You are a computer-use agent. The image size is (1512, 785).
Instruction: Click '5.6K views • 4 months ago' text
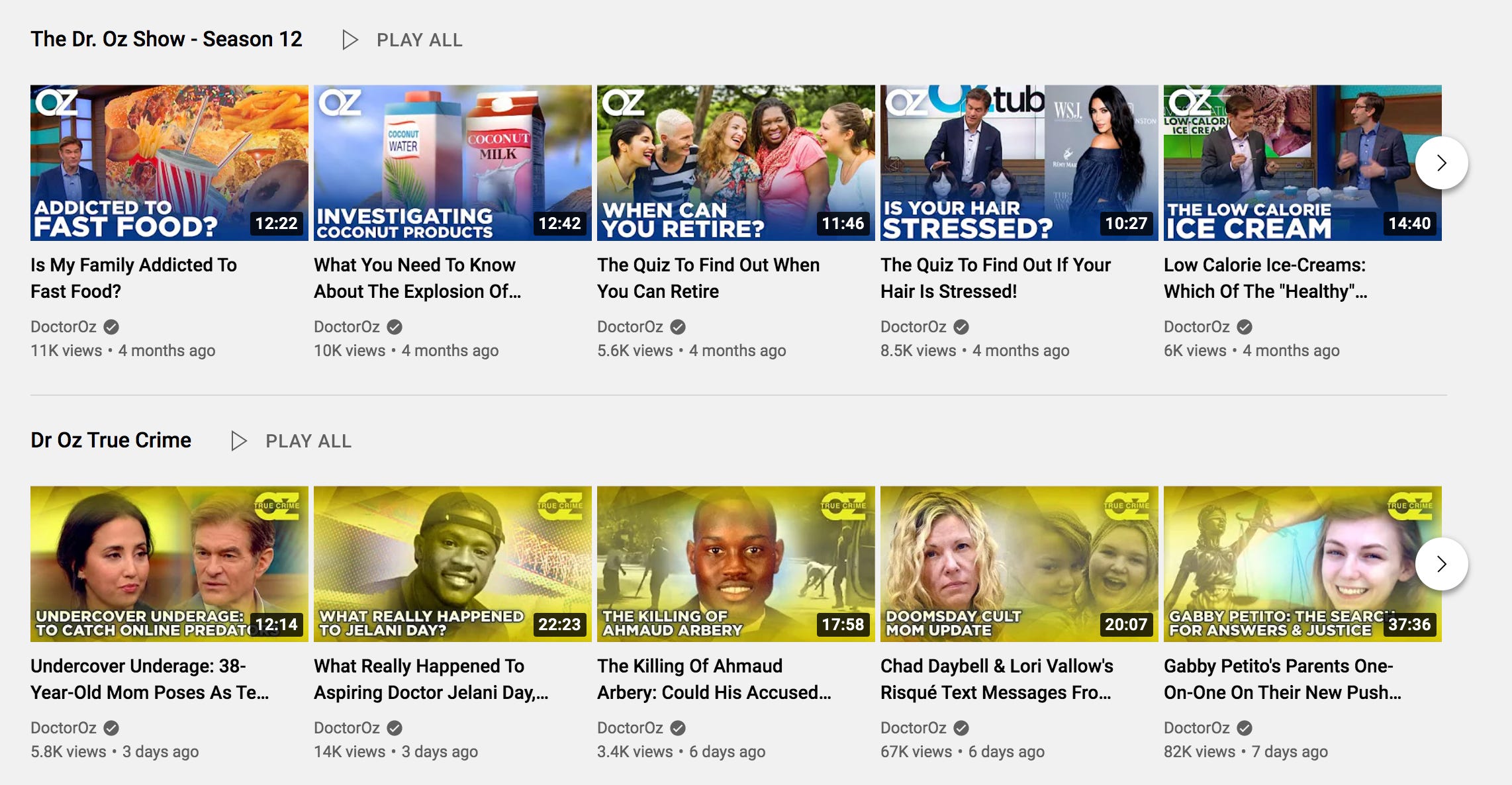point(692,351)
